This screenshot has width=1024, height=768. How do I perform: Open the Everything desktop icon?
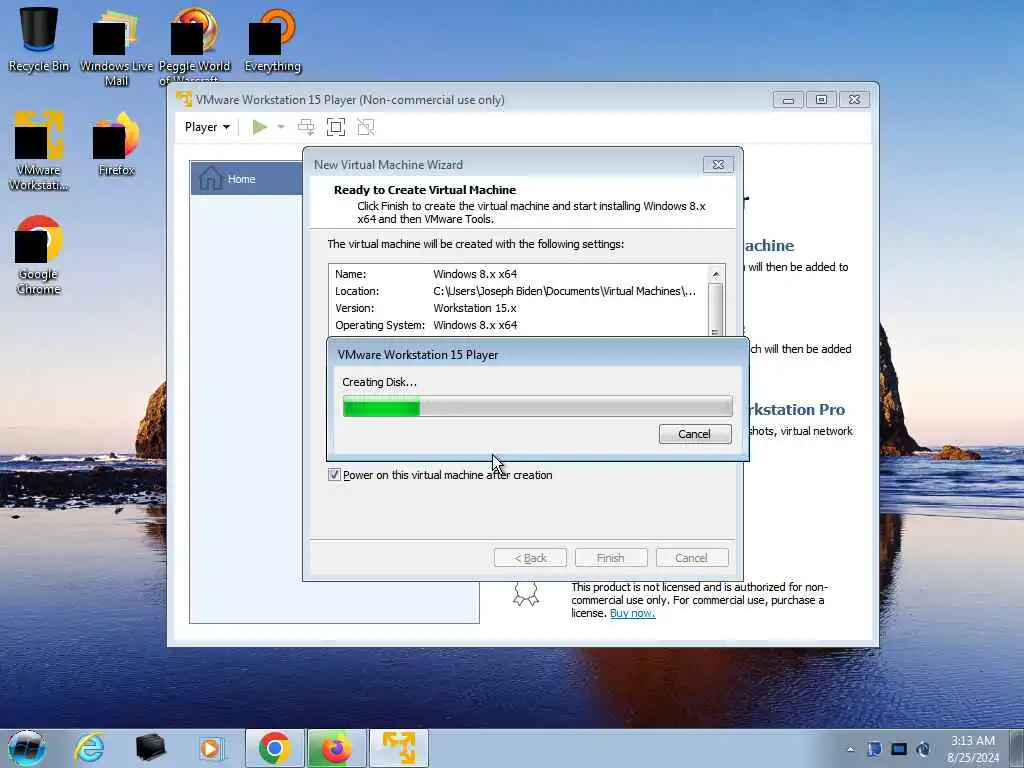pyautogui.click(x=272, y=40)
